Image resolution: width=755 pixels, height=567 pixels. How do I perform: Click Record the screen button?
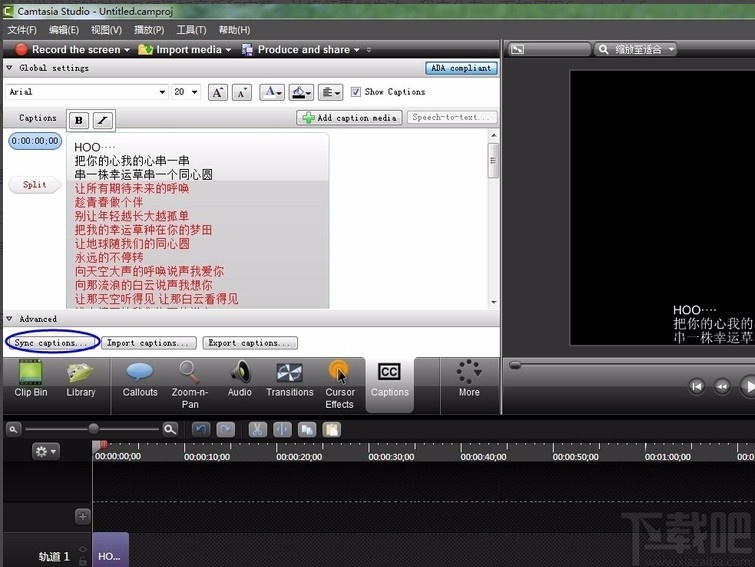[x=67, y=50]
